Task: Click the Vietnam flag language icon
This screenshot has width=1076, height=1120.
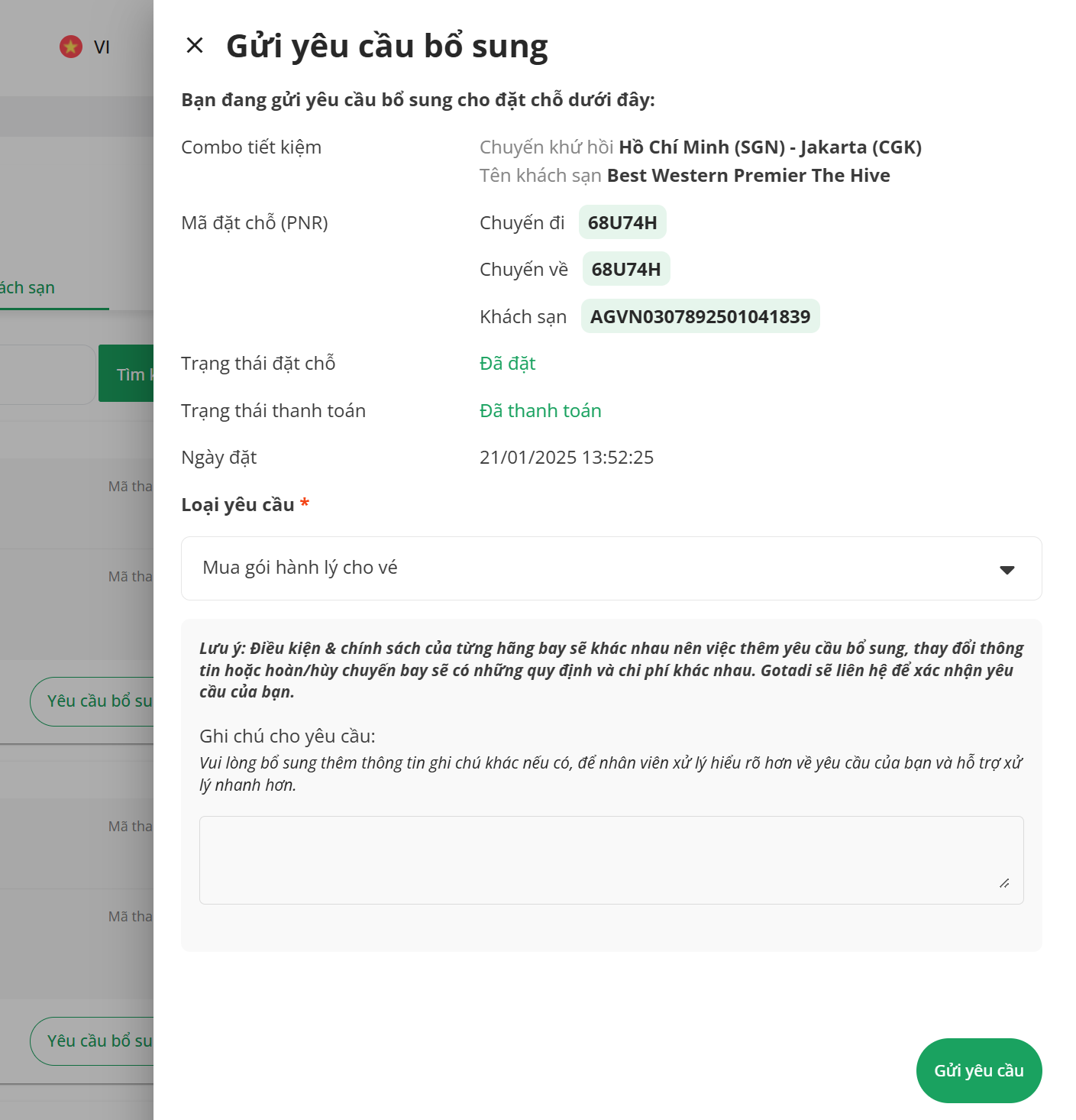Action: (71, 47)
